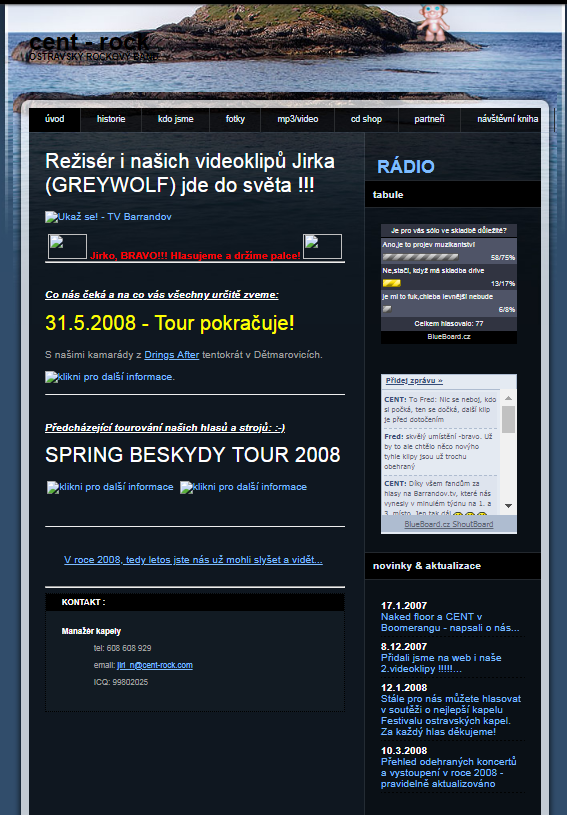The height and width of the screenshot is (815, 567).
Task: Follow the 'Drings After' link
Action: 172,354
